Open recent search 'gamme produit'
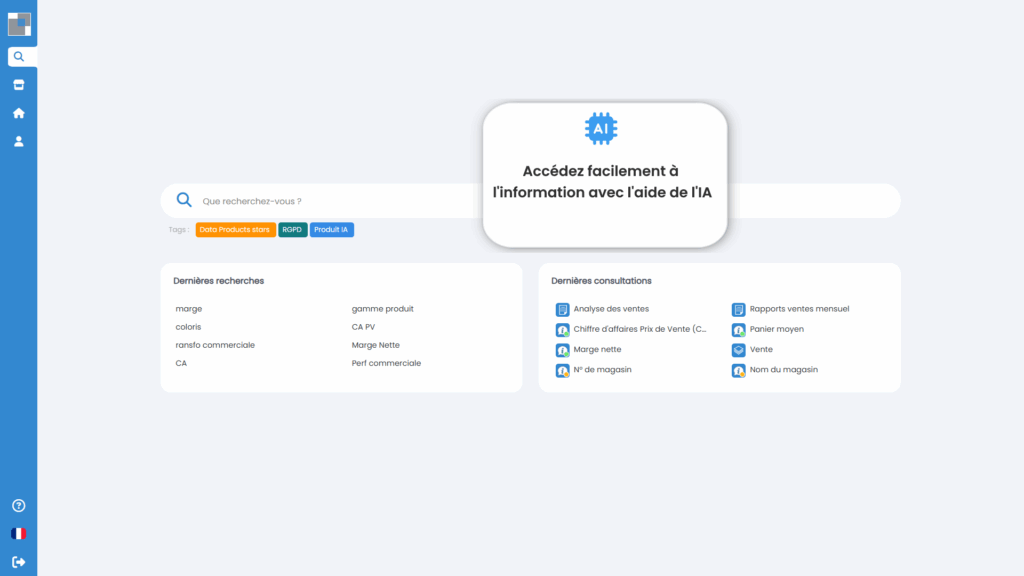Image resolution: width=1024 pixels, height=576 pixels. (x=382, y=309)
